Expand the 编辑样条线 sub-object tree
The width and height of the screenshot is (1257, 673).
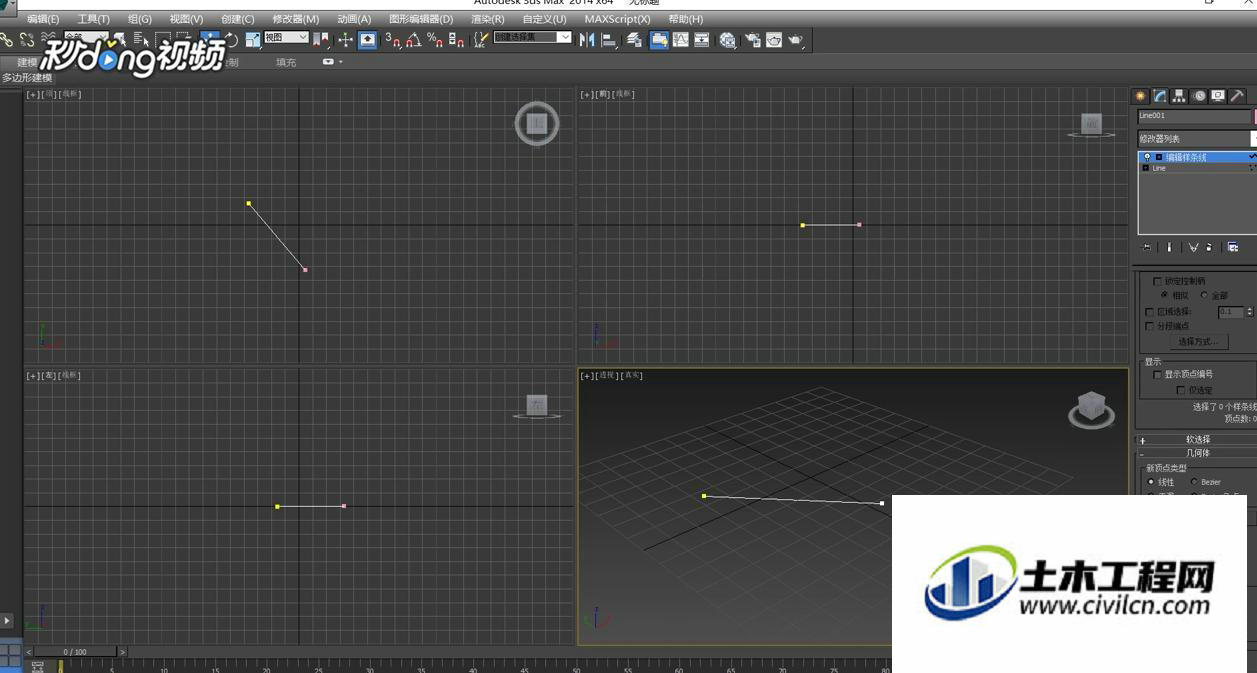(1159, 157)
